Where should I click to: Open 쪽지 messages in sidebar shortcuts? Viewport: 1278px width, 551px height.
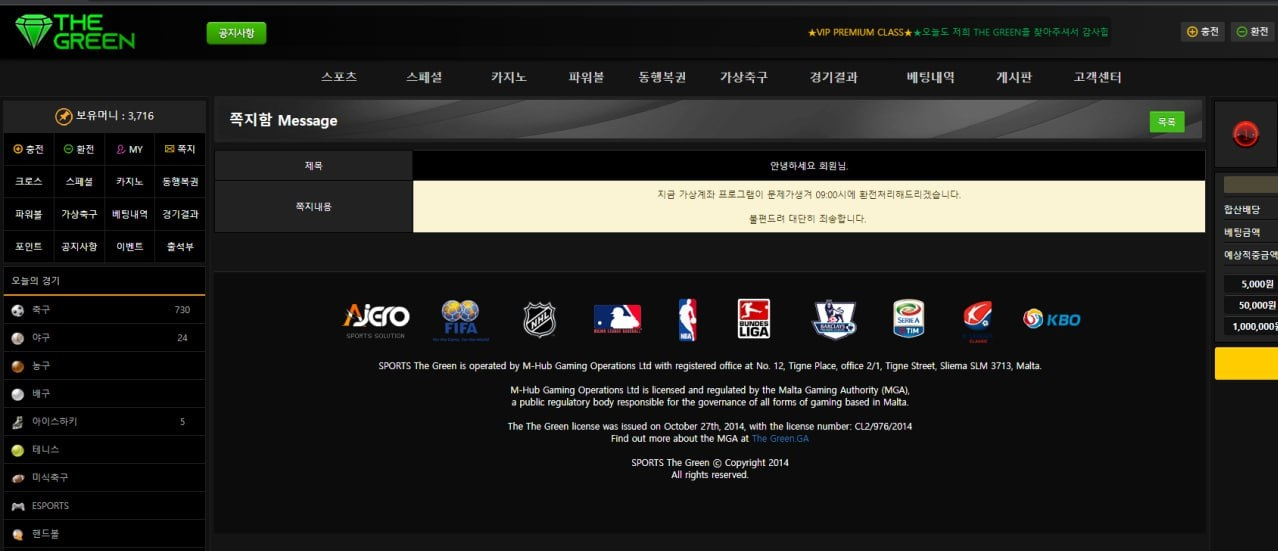click(x=180, y=150)
